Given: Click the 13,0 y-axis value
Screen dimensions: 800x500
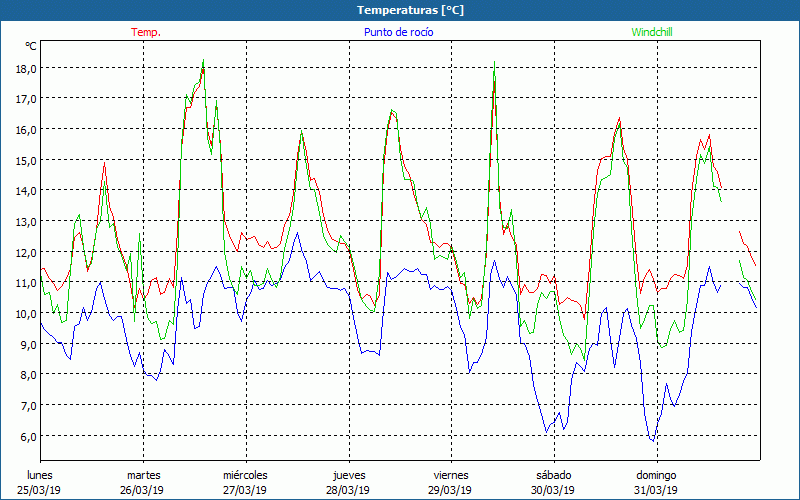Looking at the screenshot, I should (x=26, y=221).
